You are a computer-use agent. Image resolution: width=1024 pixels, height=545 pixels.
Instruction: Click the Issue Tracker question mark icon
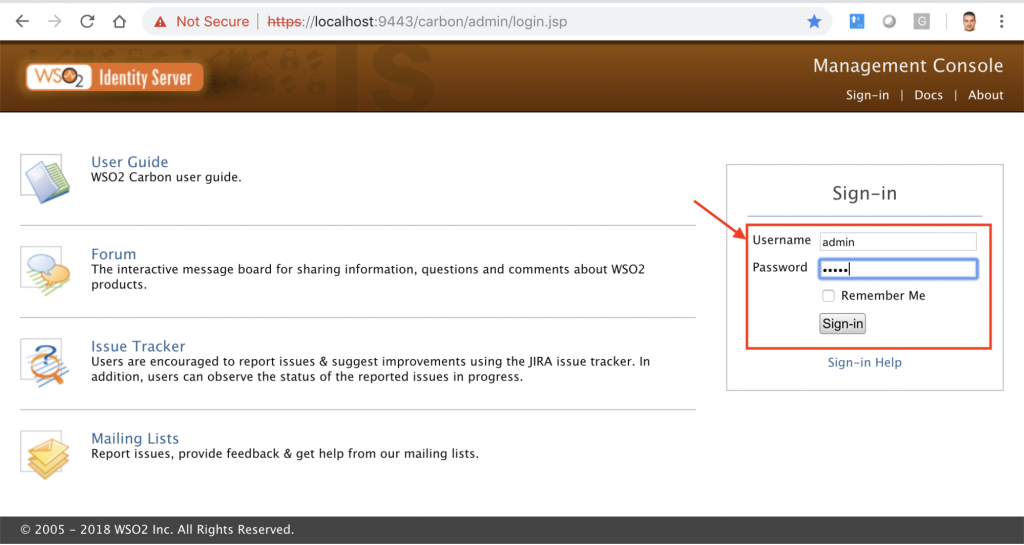(45, 362)
